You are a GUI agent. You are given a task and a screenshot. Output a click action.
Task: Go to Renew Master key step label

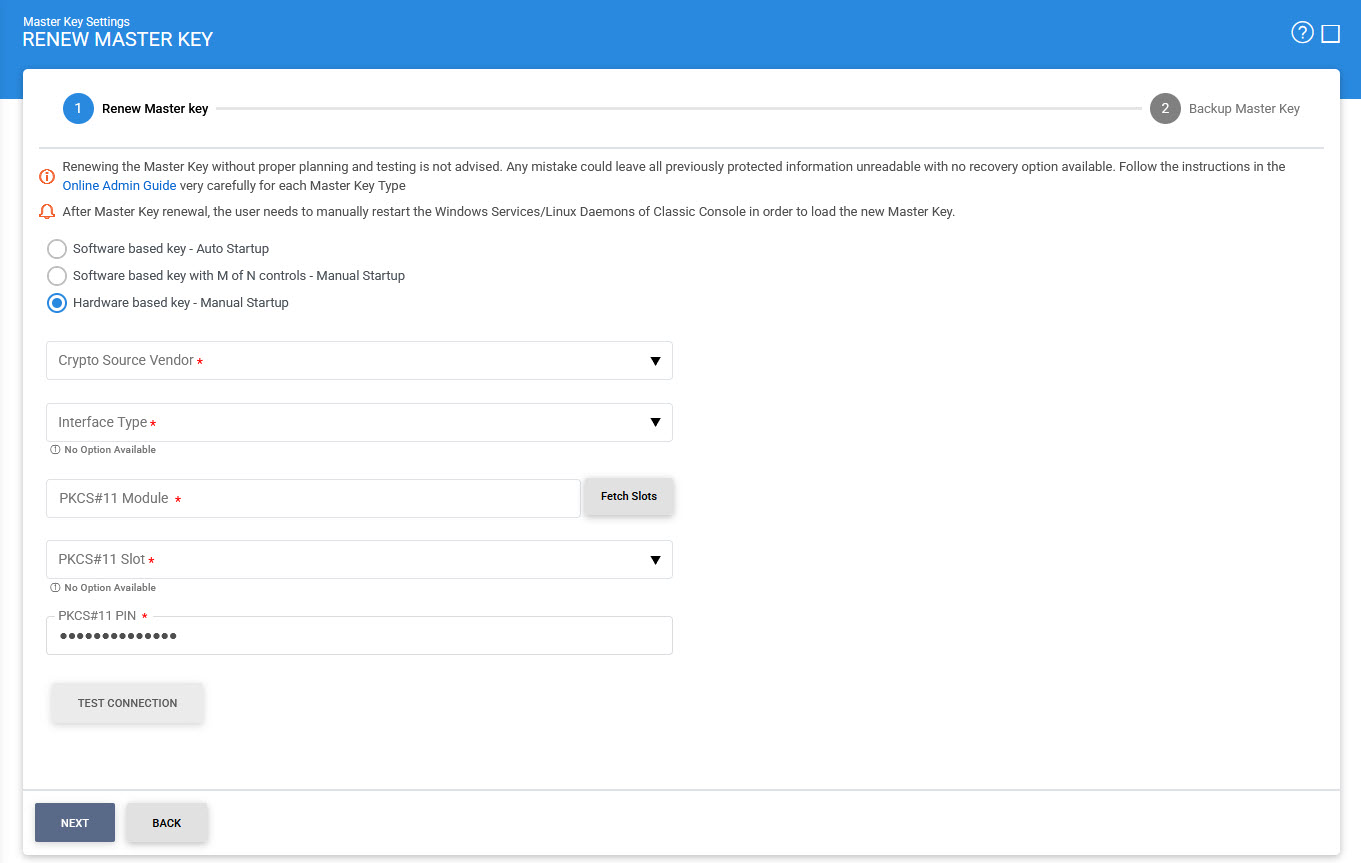[x=155, y=108]
